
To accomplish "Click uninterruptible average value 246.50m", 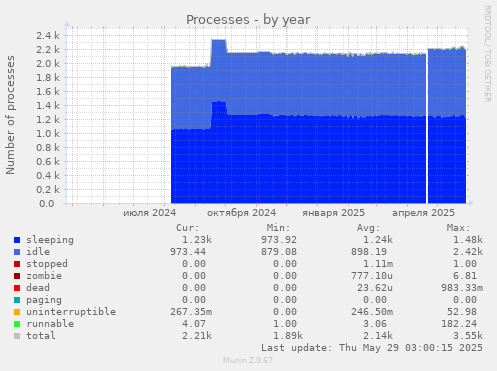I will (x=372, y=312).
